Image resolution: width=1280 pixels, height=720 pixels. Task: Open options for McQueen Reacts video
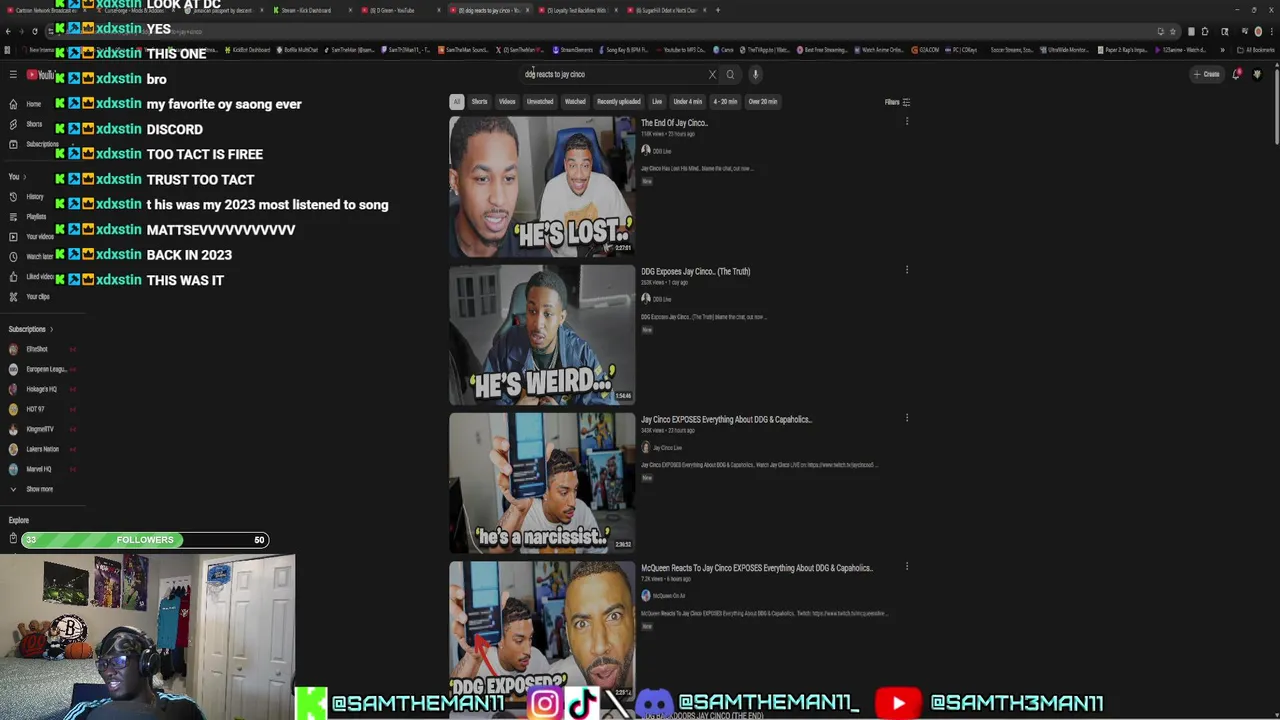[x=907, y=566]
